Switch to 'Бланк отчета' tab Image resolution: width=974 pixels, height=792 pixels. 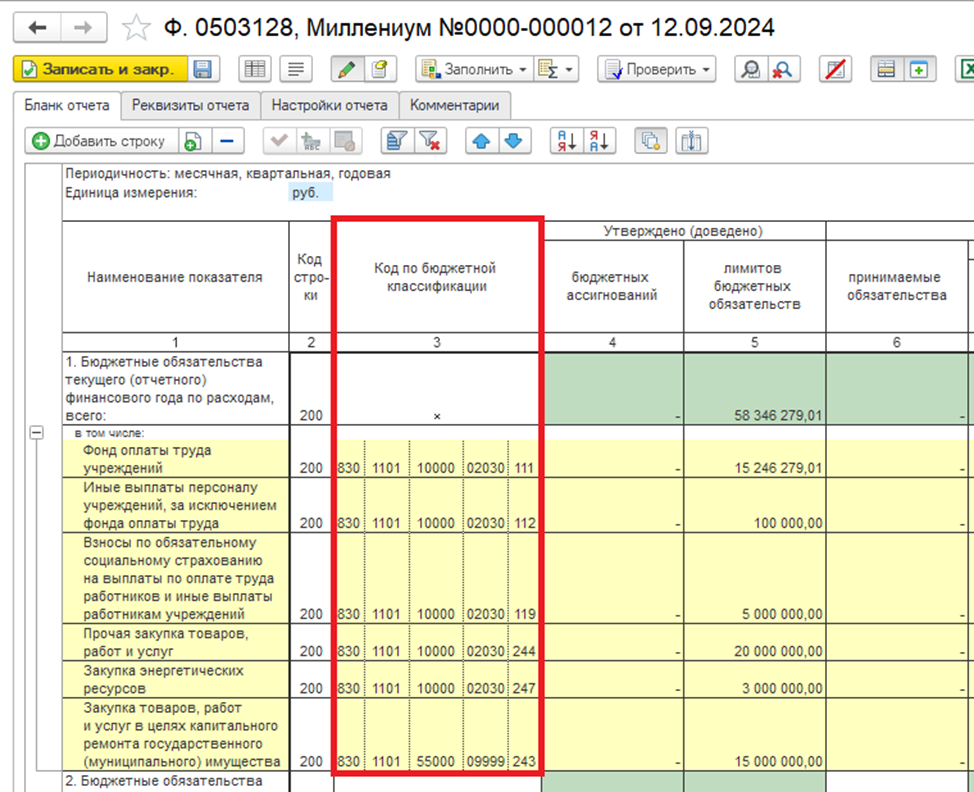[67, 106]
